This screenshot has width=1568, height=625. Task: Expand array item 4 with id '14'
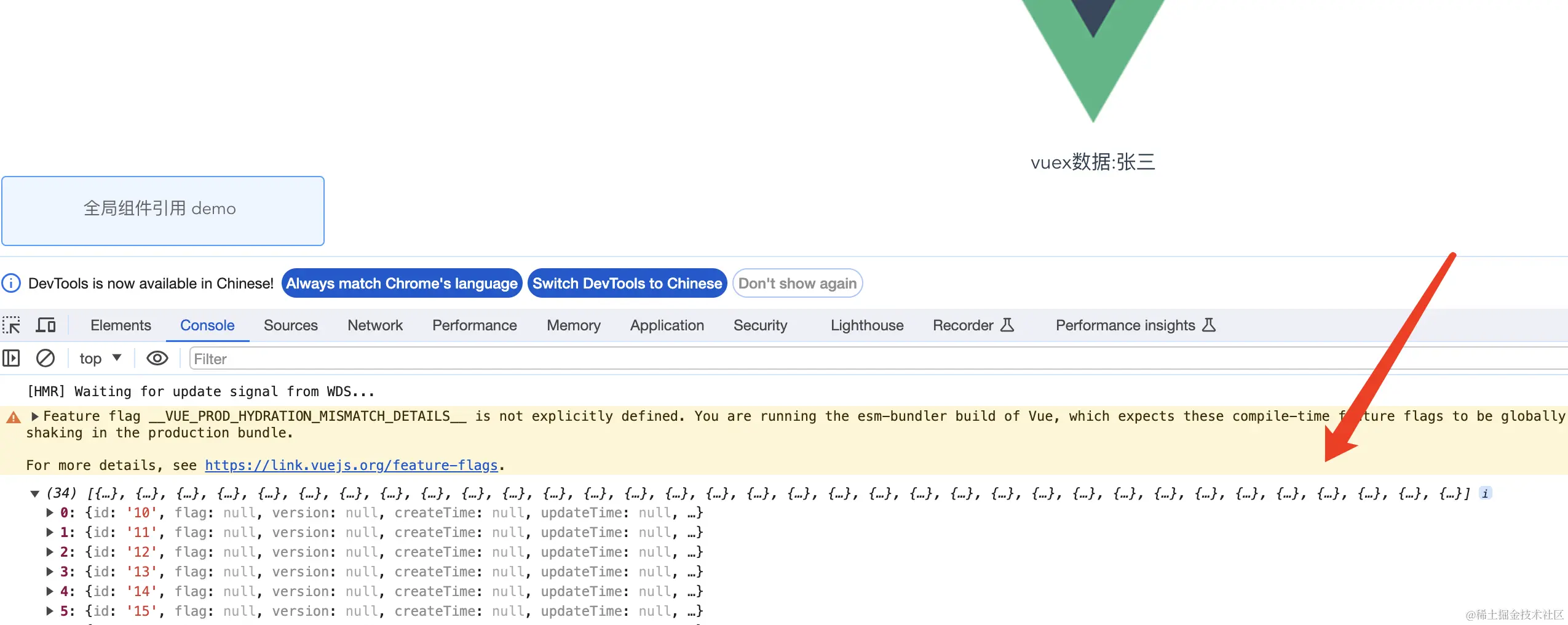[50, 591]
